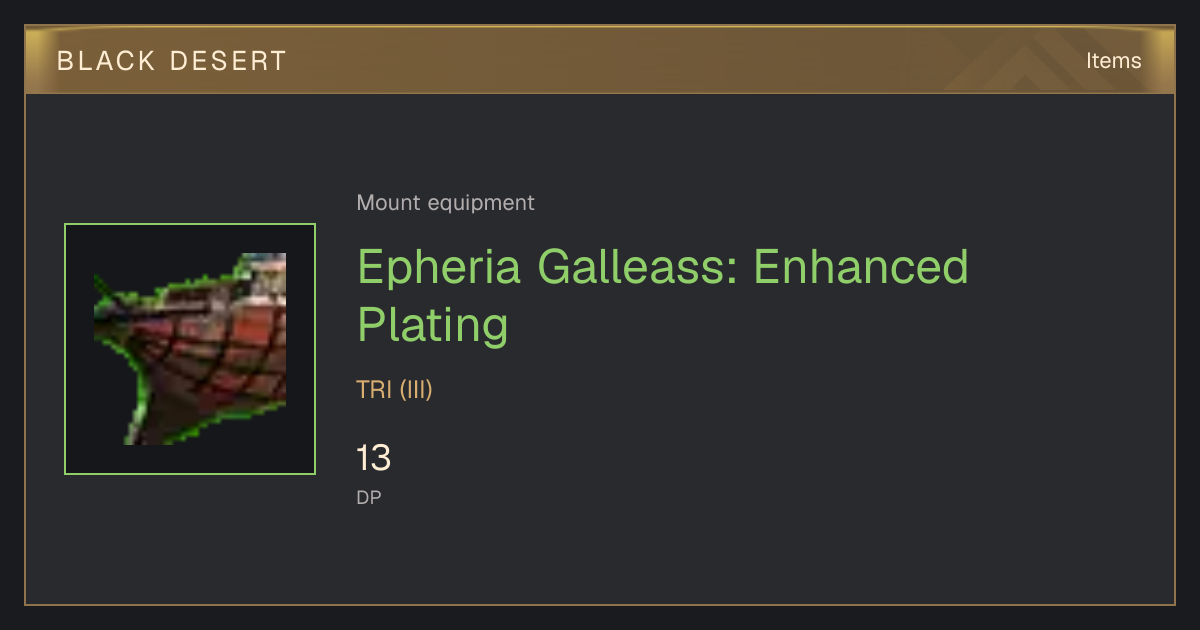The height and width of the screenshot is (630, 1200).
Task: Click the word Mount in category label
Action: point(389,203)
